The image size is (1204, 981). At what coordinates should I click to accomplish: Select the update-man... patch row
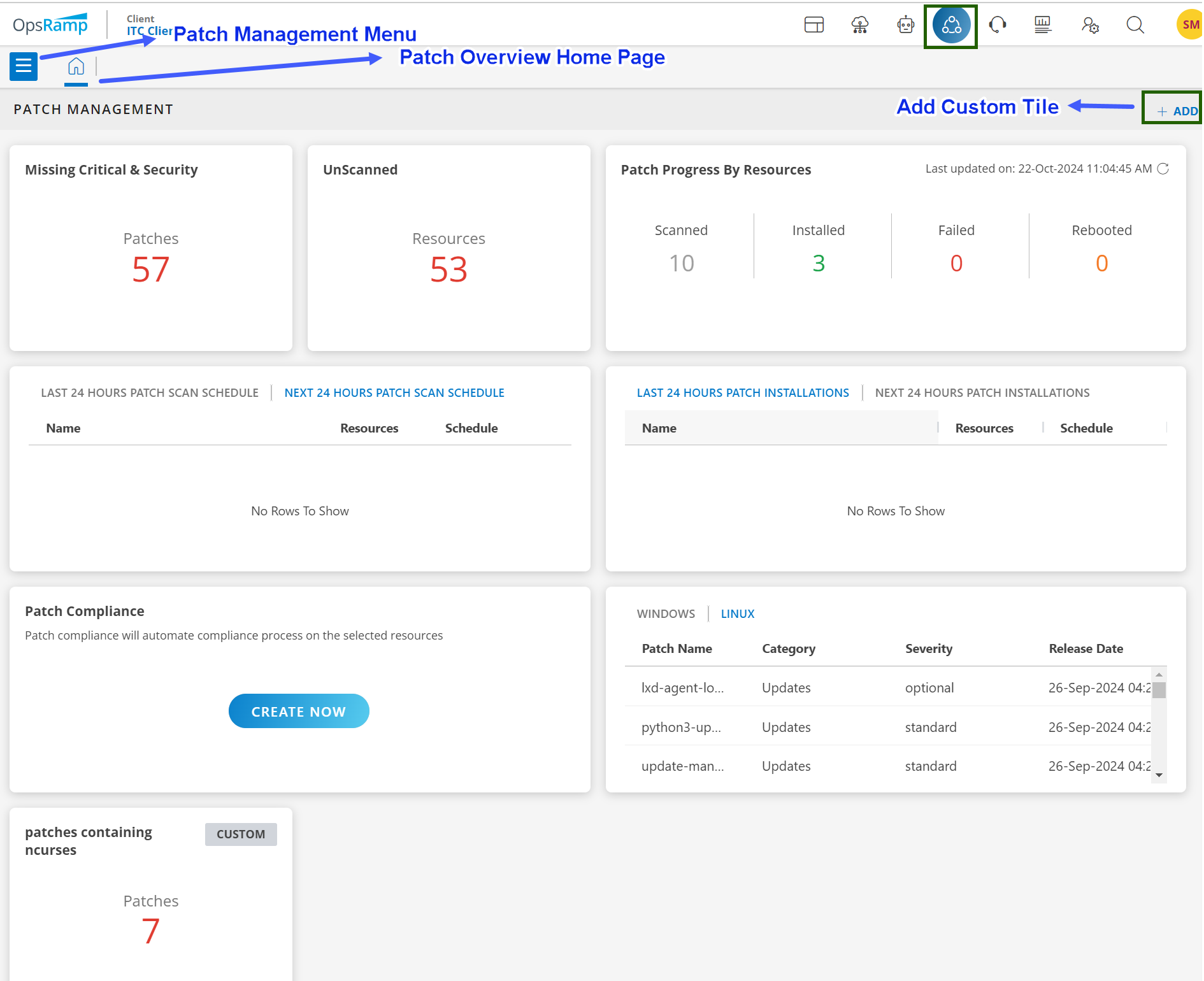[x=888, y=766]
